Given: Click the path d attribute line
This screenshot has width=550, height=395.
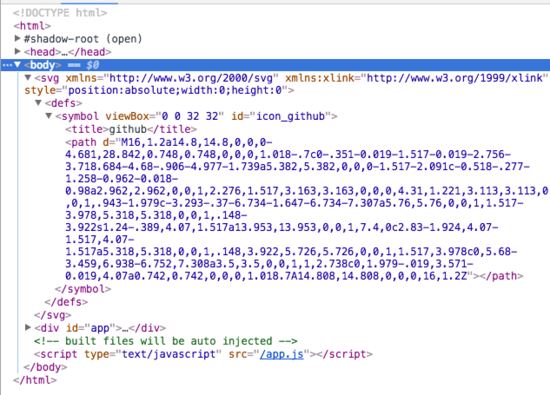Looking at the screenshot, I should point(169,142).
